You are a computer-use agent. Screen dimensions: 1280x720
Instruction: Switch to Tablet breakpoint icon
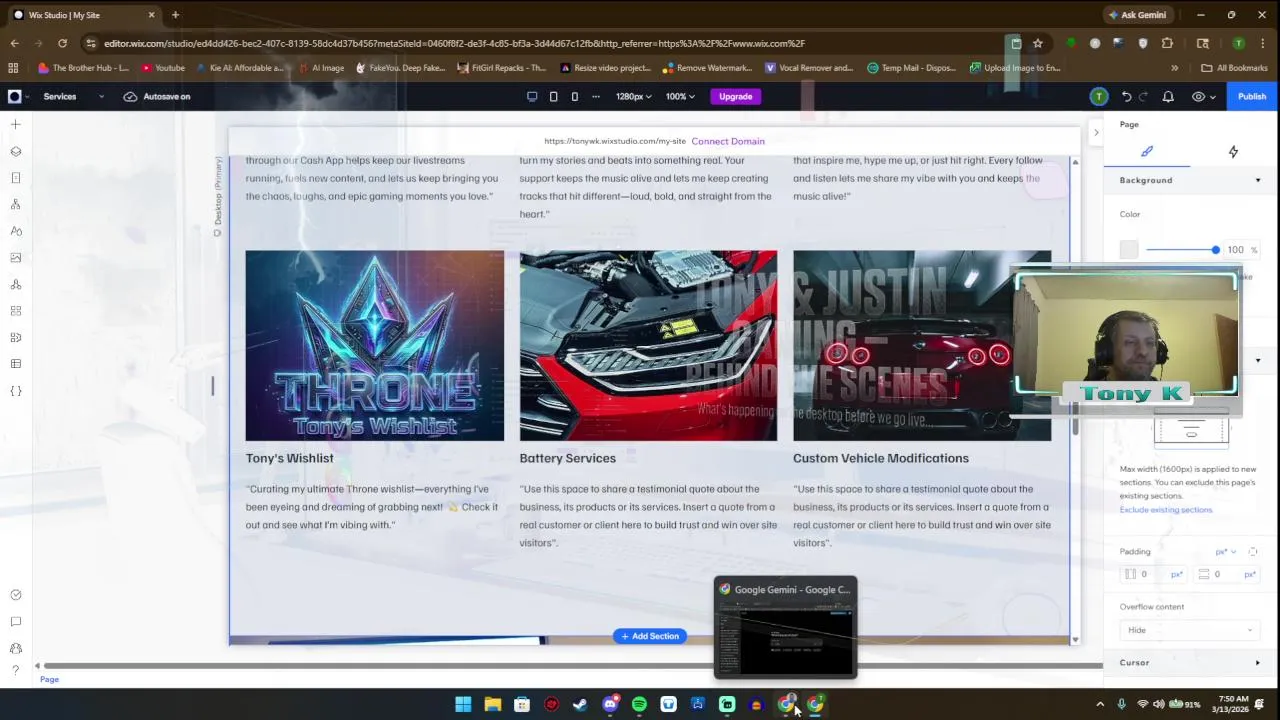(553, 97)
